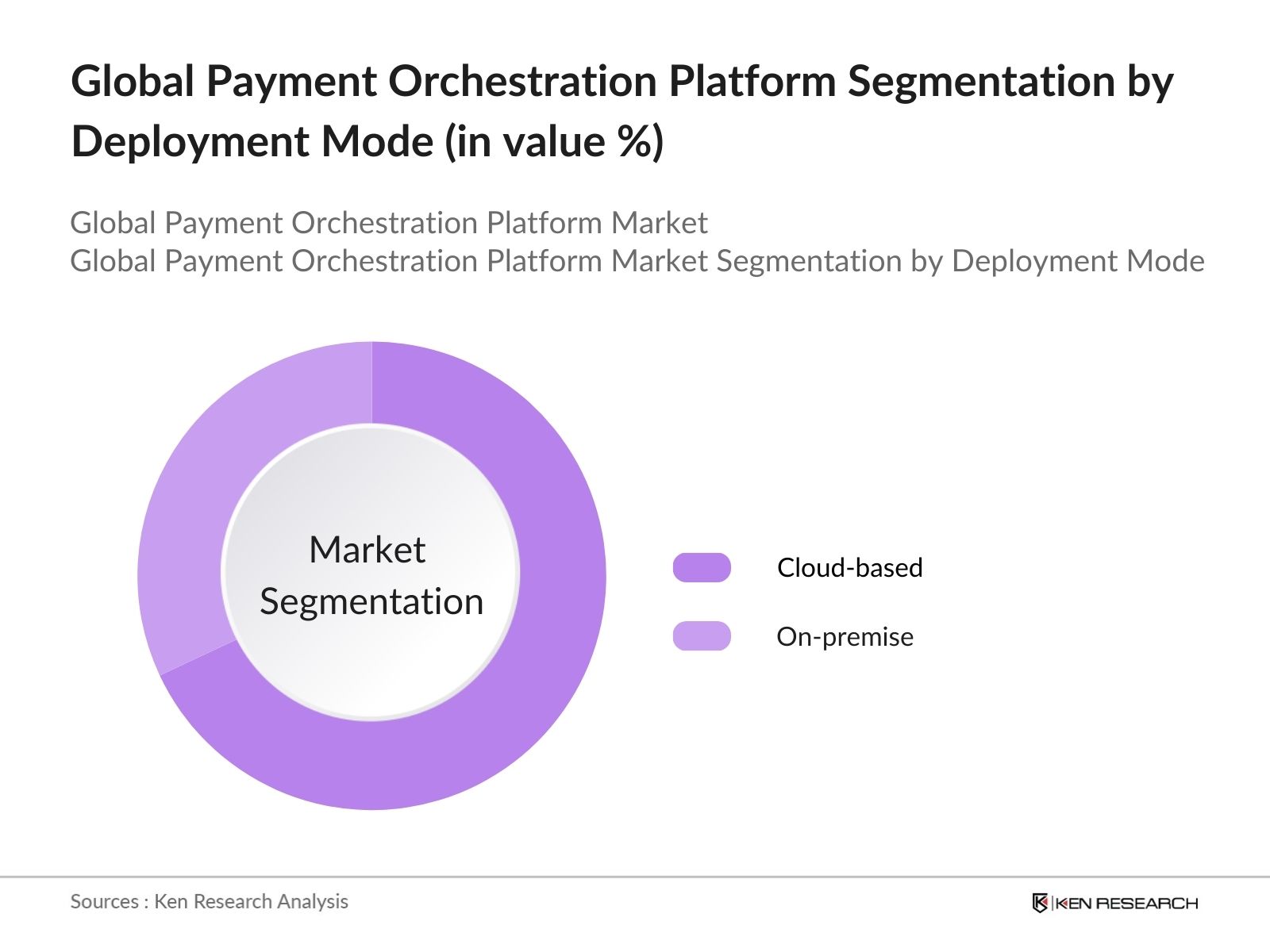Select the Cloud-based legend swatch

[703, 567]
